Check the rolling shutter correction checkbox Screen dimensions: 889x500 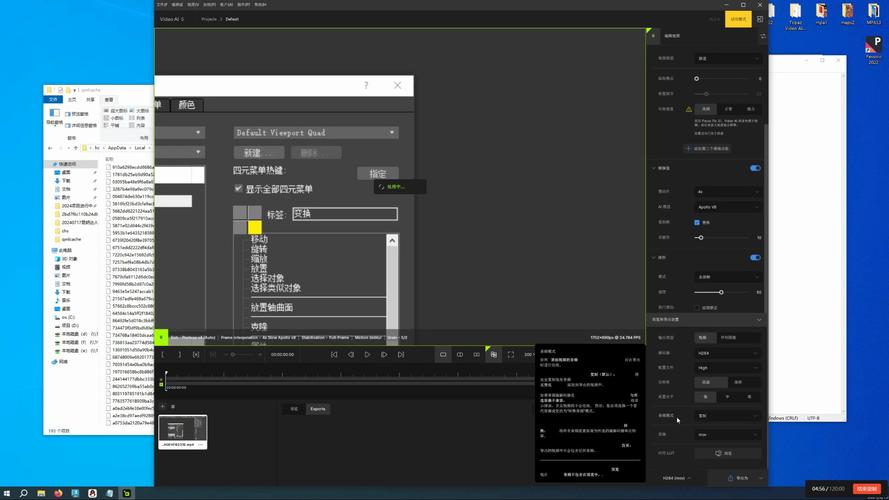point(697,307)
